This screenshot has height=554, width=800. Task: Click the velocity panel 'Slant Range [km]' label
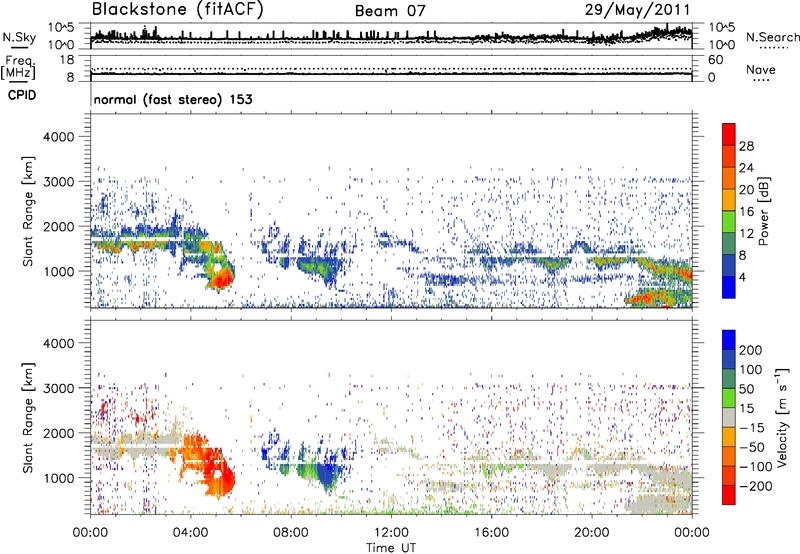(x=28, y=418)
